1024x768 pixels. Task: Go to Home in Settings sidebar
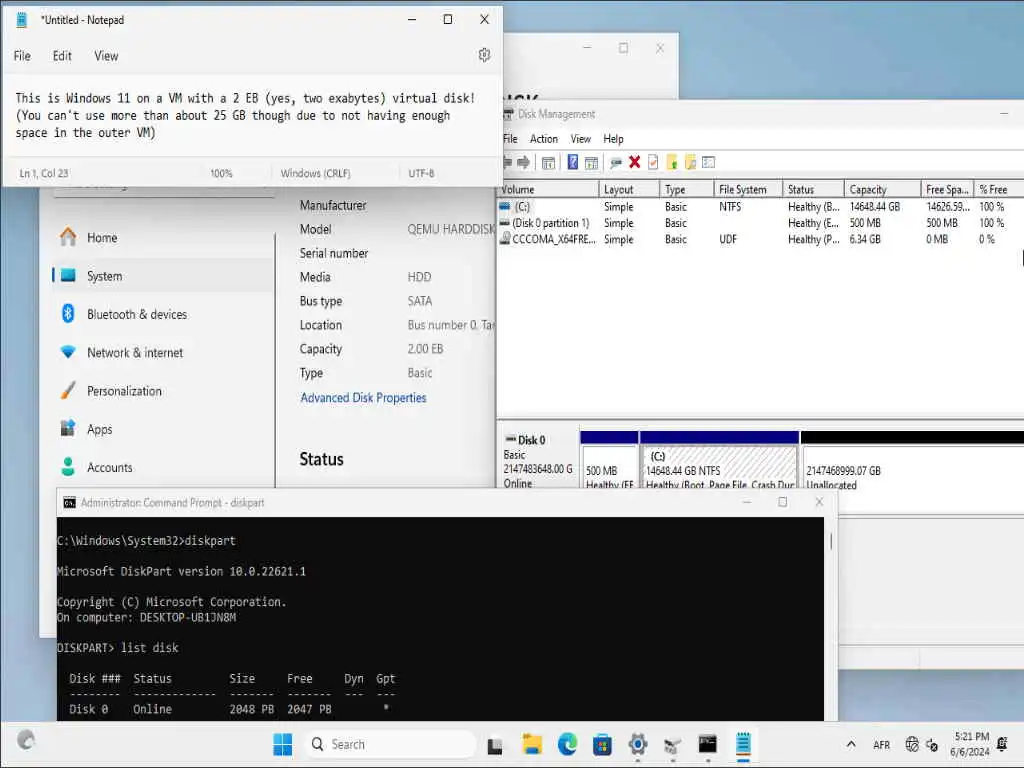163,238
